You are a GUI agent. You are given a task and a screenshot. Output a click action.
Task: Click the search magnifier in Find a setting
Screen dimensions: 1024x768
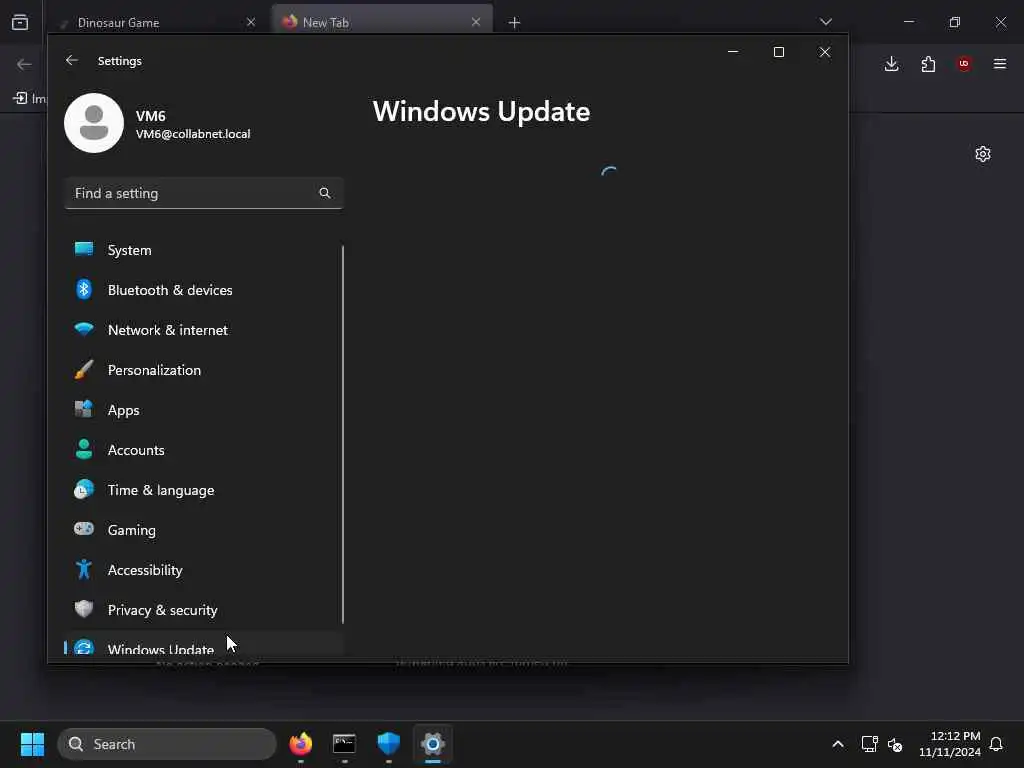click(325, 193)
